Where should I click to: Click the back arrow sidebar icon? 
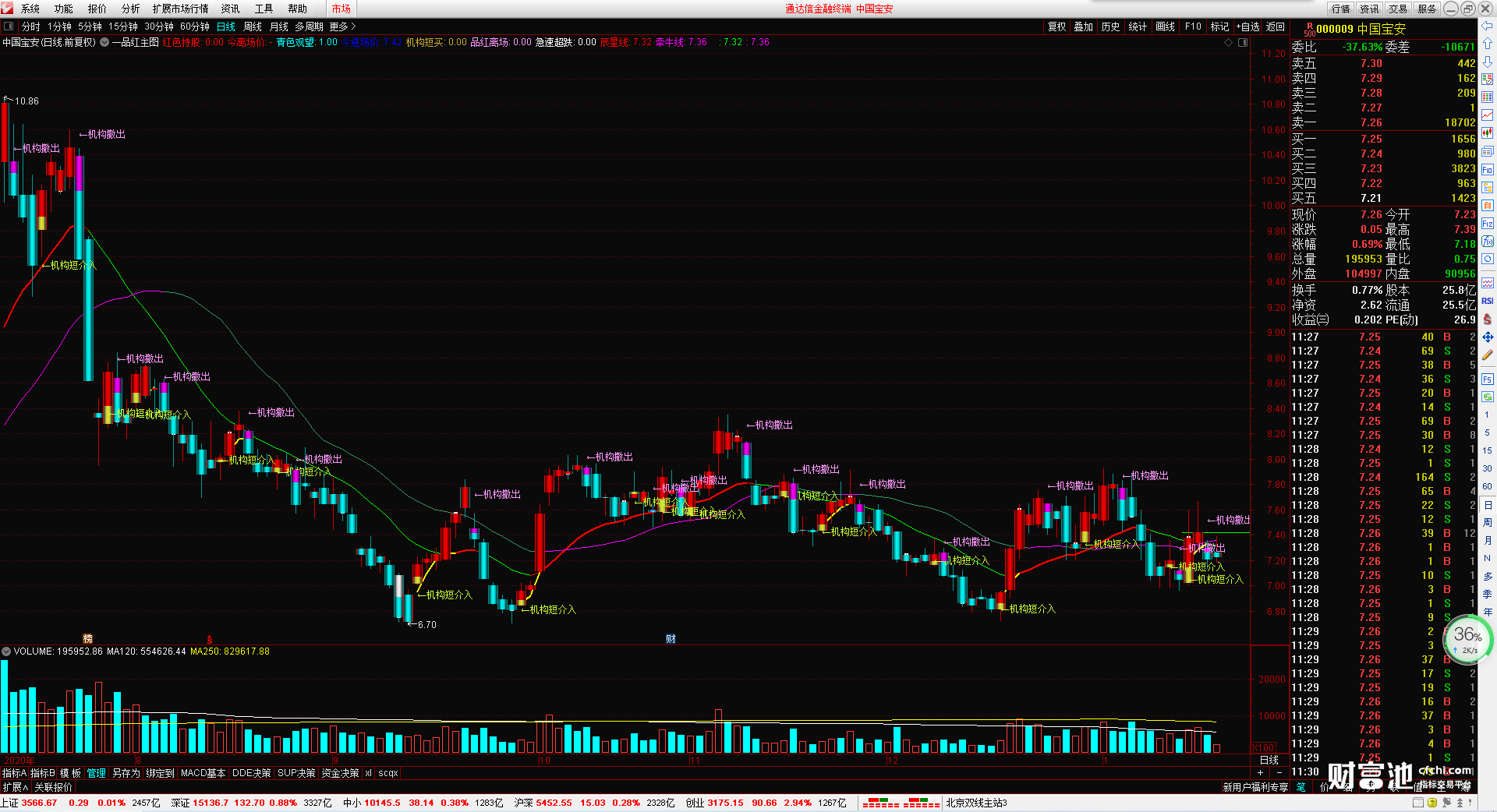(x=1488, y=26)
